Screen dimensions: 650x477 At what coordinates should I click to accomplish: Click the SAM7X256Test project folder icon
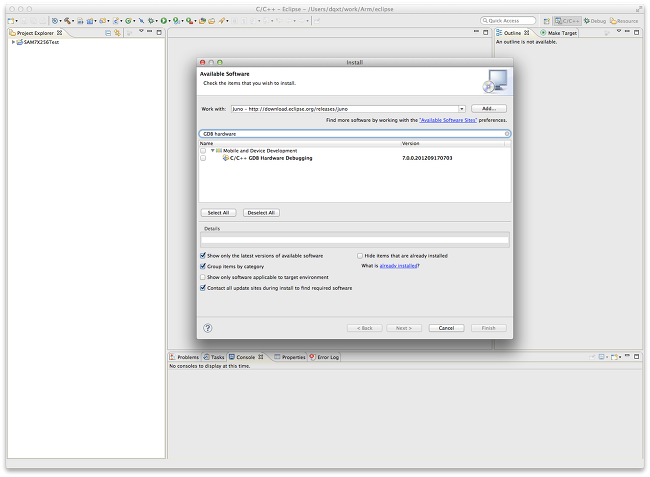click(19, 42)
